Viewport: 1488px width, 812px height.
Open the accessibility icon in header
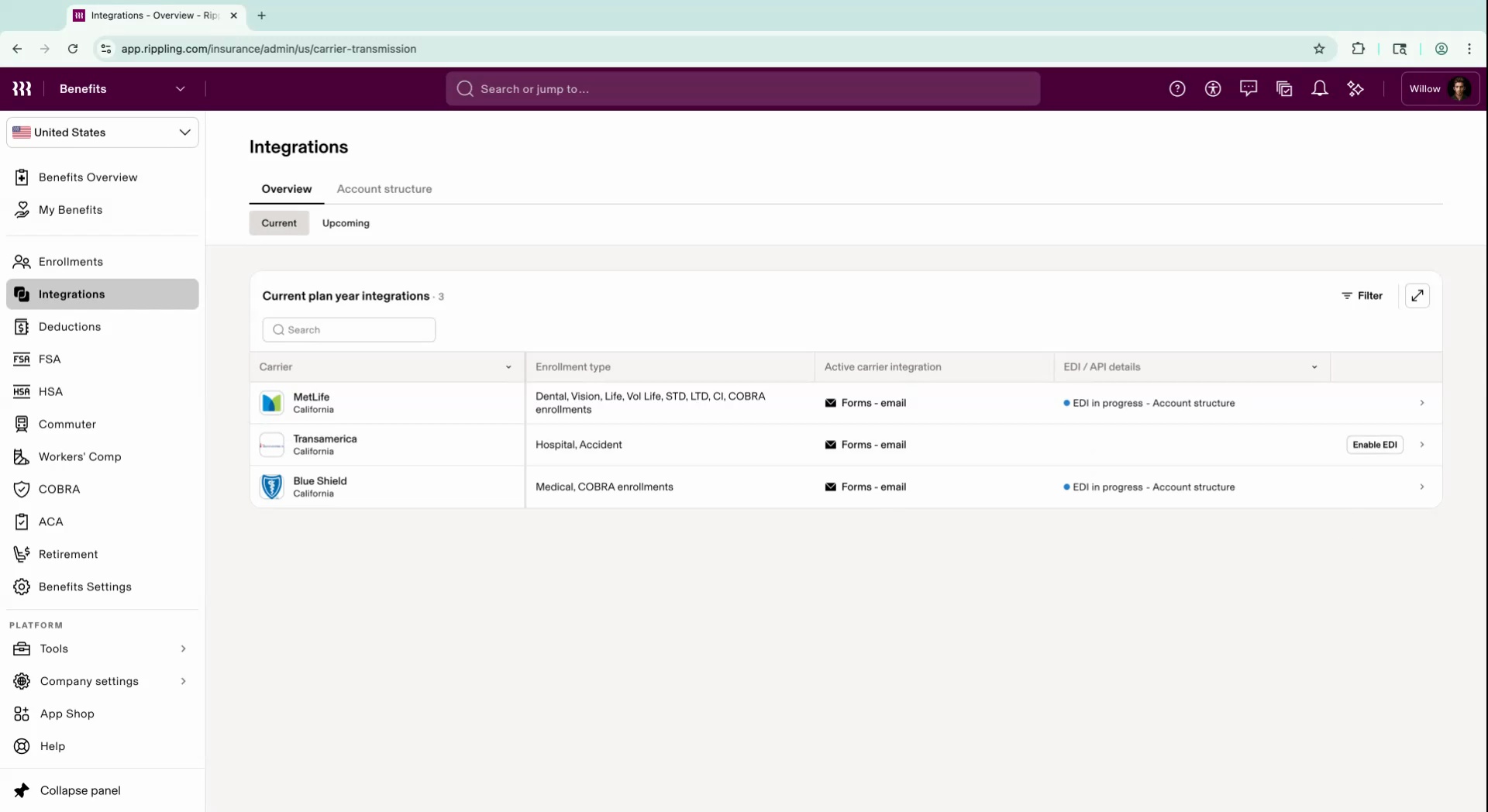click(x=1213, y=89)
